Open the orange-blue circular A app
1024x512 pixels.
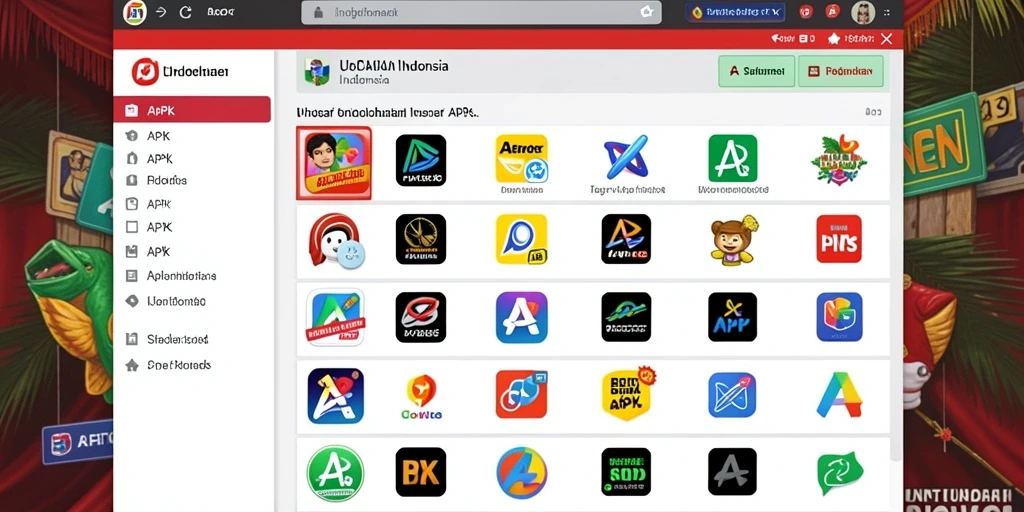click(x=521, y=473)
